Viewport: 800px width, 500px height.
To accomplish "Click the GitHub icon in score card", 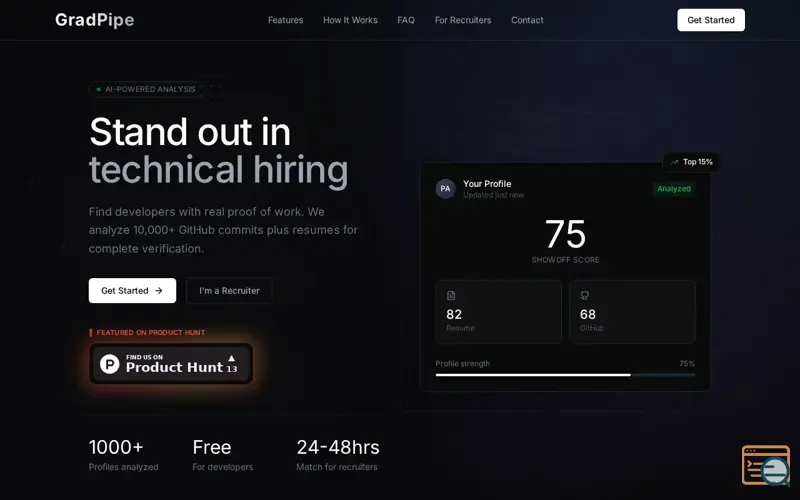I will [585, 295].
